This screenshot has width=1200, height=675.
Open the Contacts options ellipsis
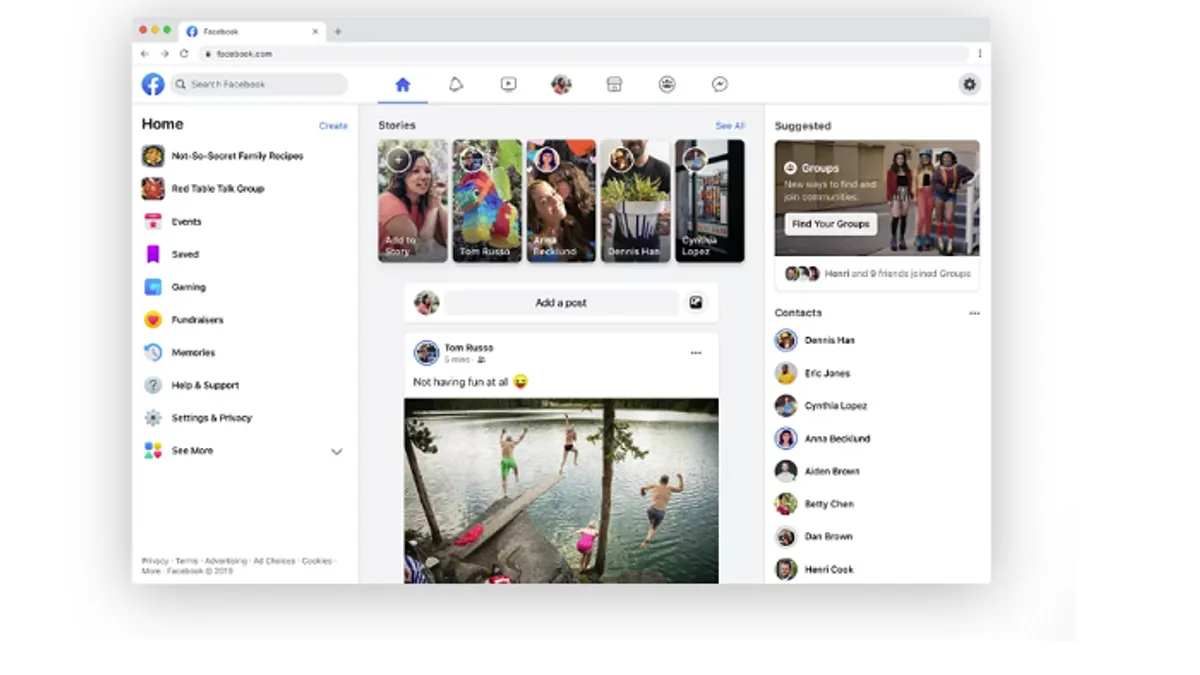click(x=974, y=313)
